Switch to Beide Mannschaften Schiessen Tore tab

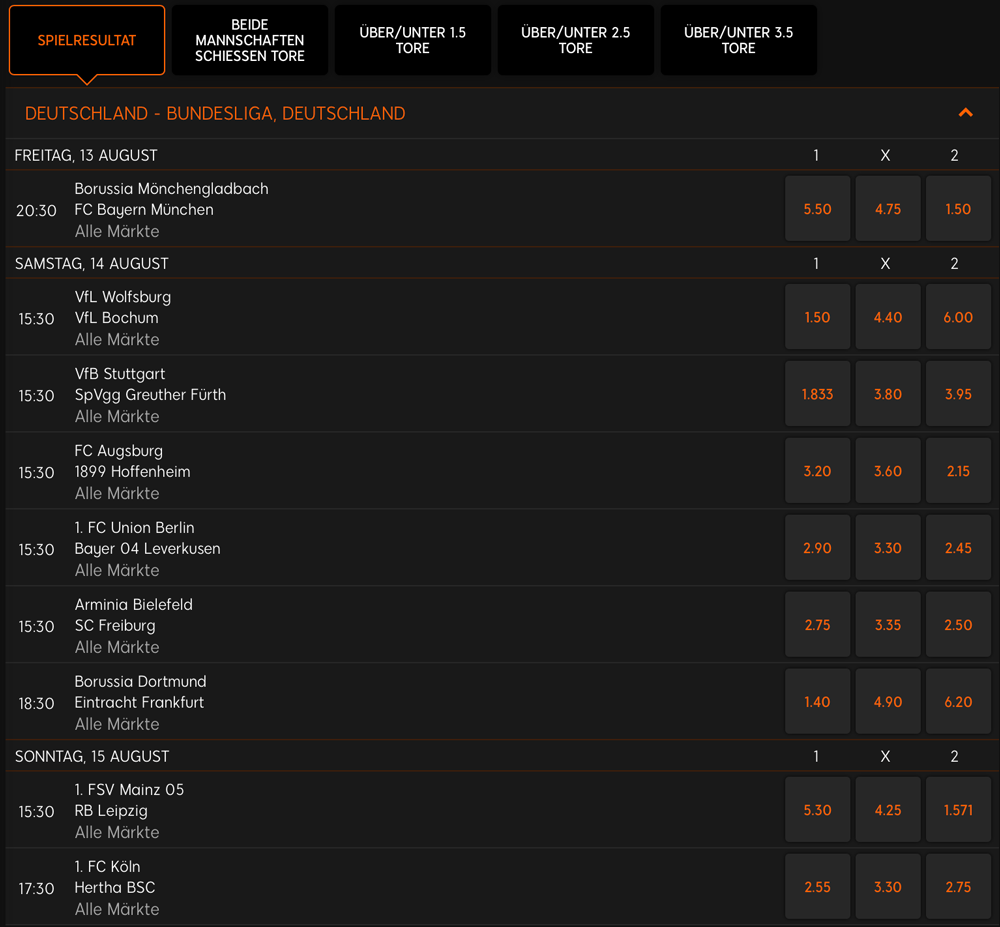[249, 40]
